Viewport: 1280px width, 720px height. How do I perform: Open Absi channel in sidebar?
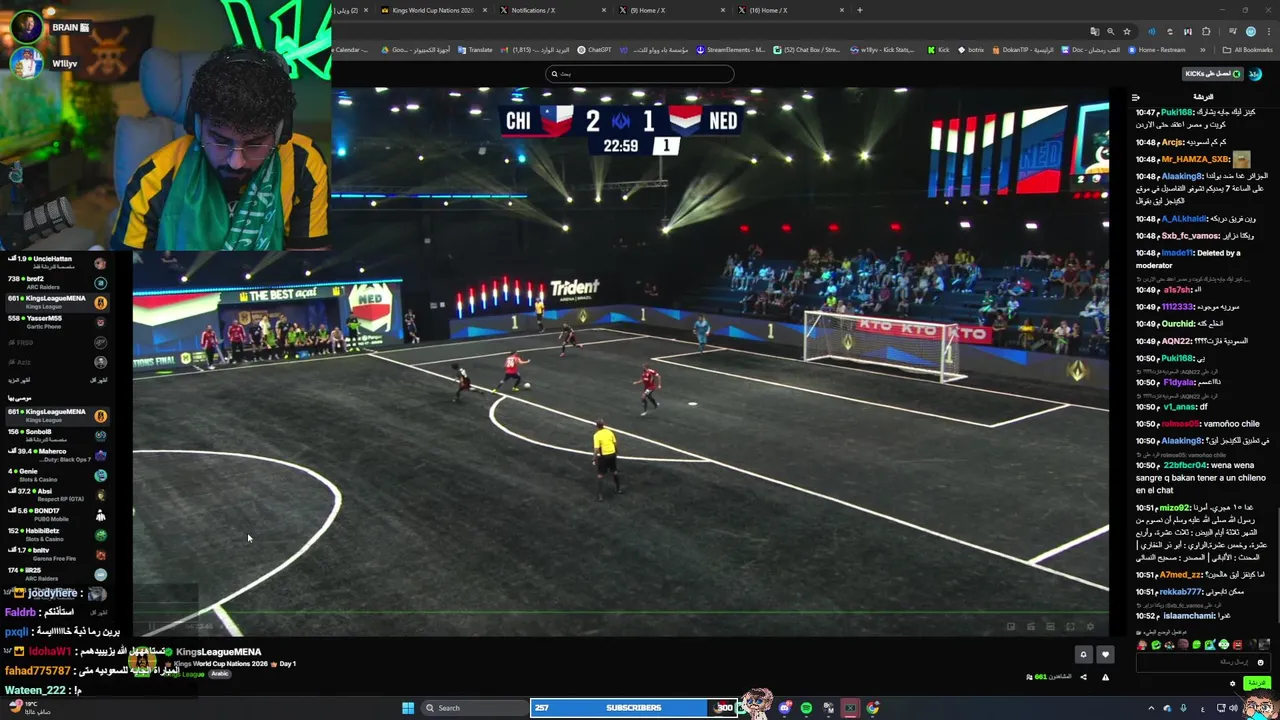pyautogui.click(x=57, y=495)
